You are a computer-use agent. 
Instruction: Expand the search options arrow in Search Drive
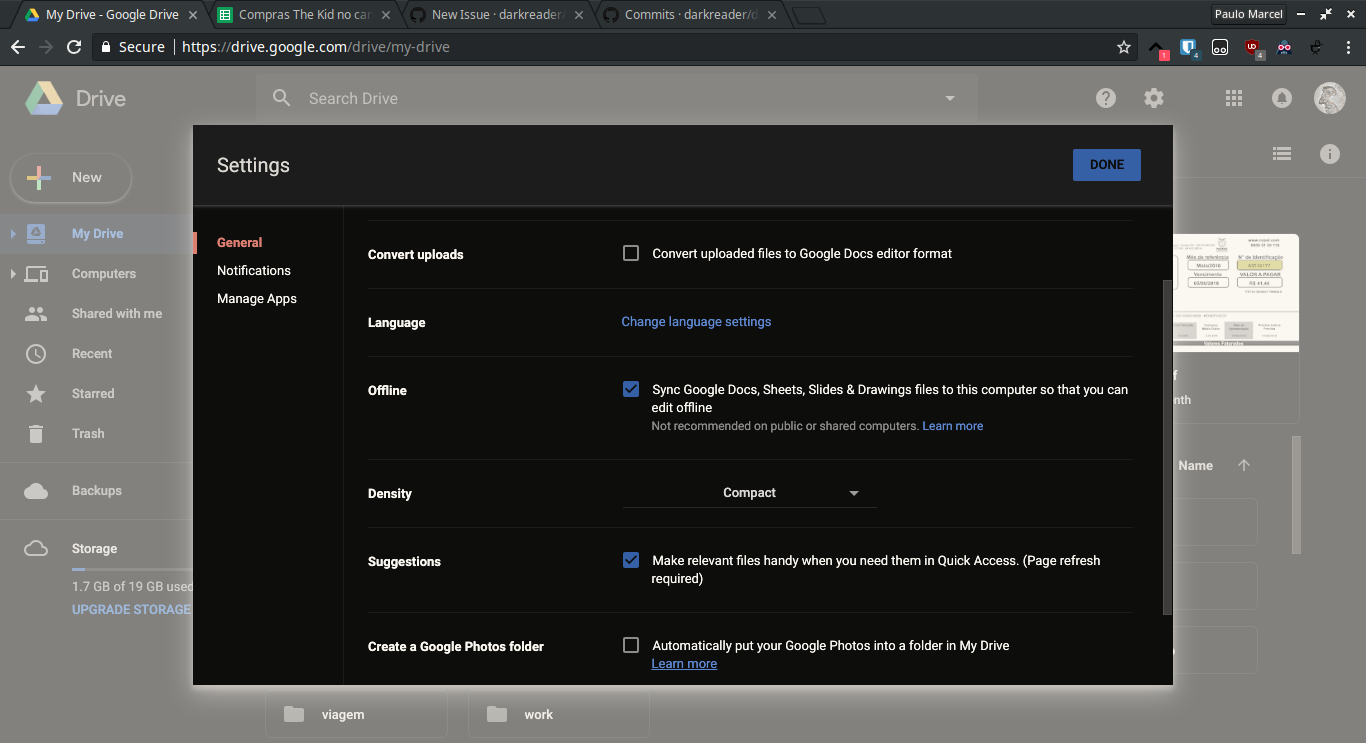point(949,98)
